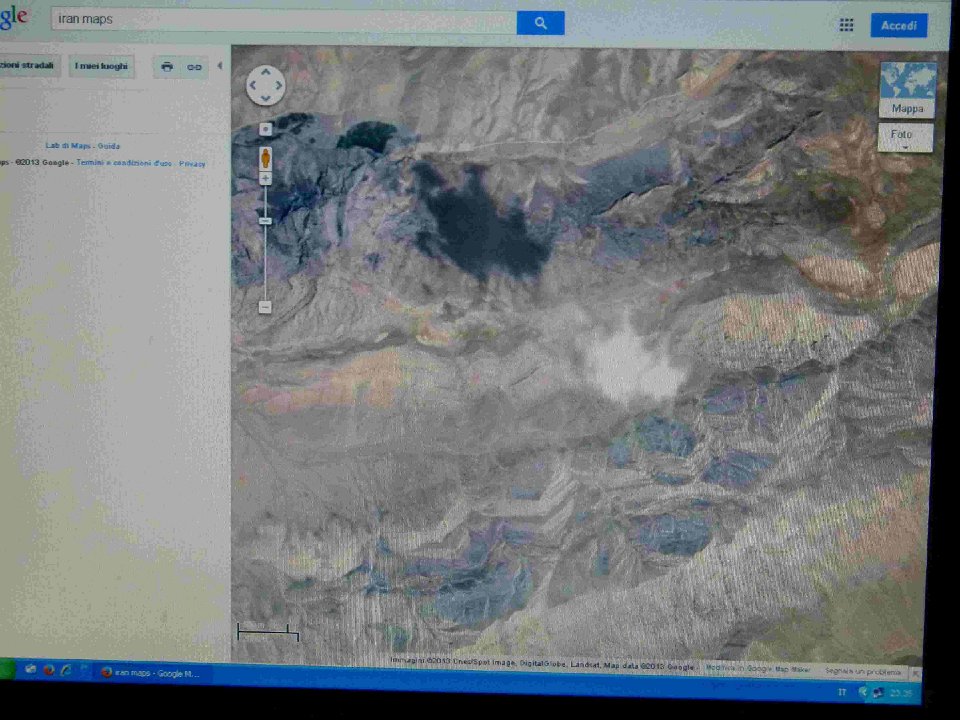This screenshot has width=960, height=720.
Task: Zoom in with the plus button
Action: tap(265, 178)
